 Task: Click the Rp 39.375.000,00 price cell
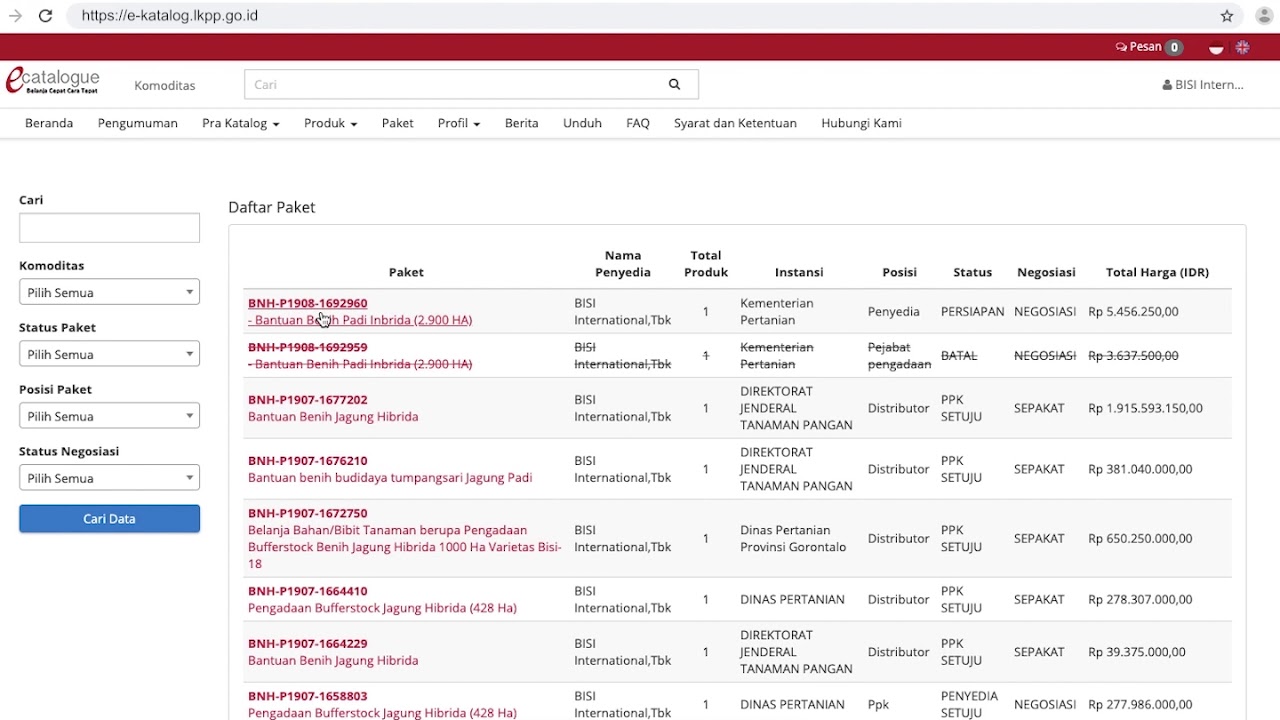1137,652
